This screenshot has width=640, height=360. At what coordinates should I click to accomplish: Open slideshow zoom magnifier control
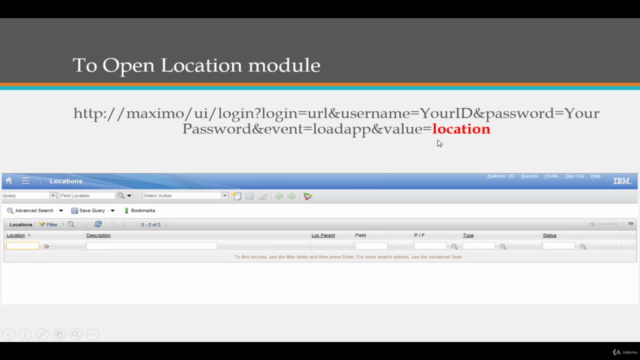[x=76, y=334]
